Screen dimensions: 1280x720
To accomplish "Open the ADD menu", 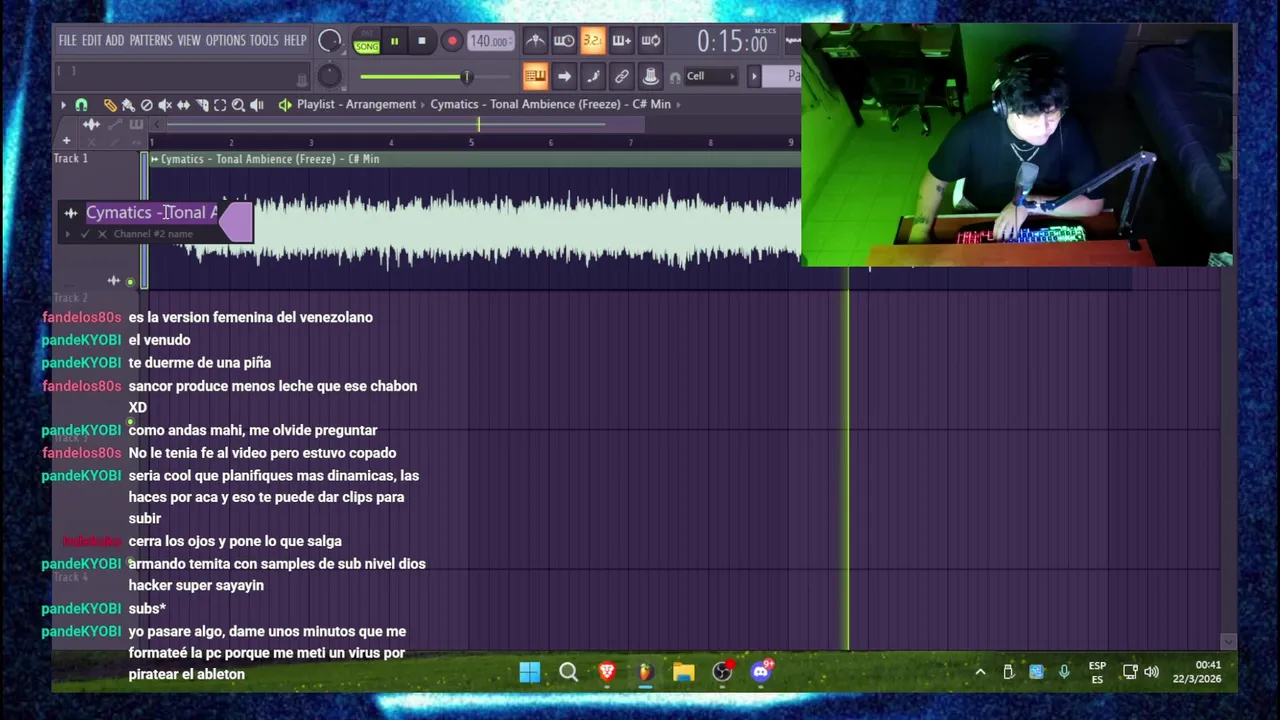I will click(115, 41).
